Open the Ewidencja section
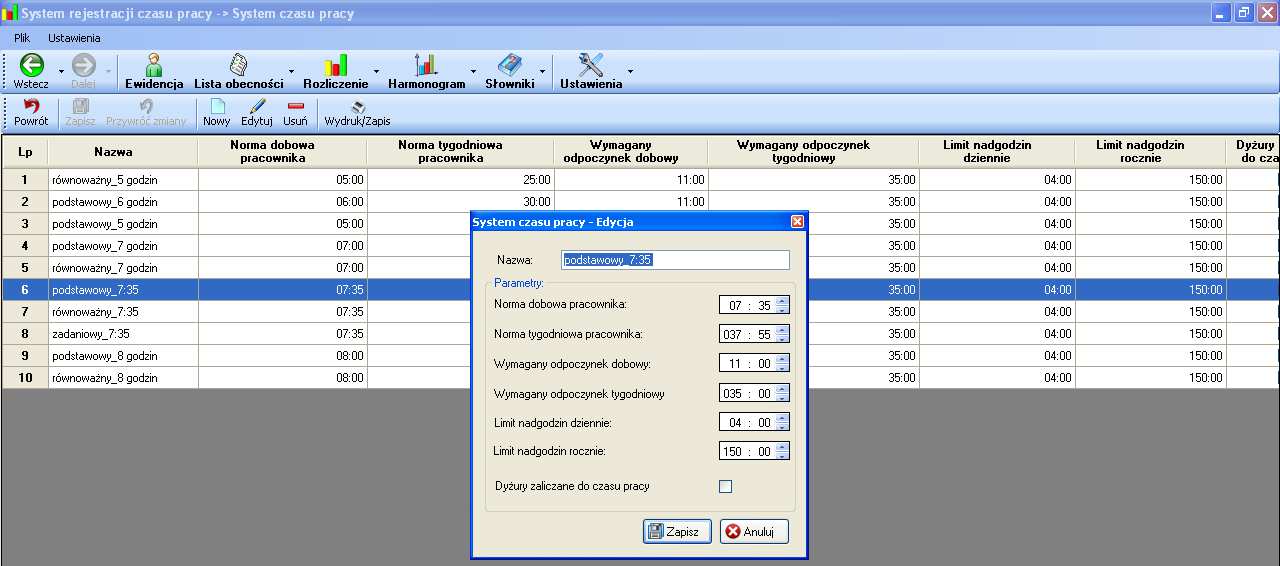 point(154,72)
